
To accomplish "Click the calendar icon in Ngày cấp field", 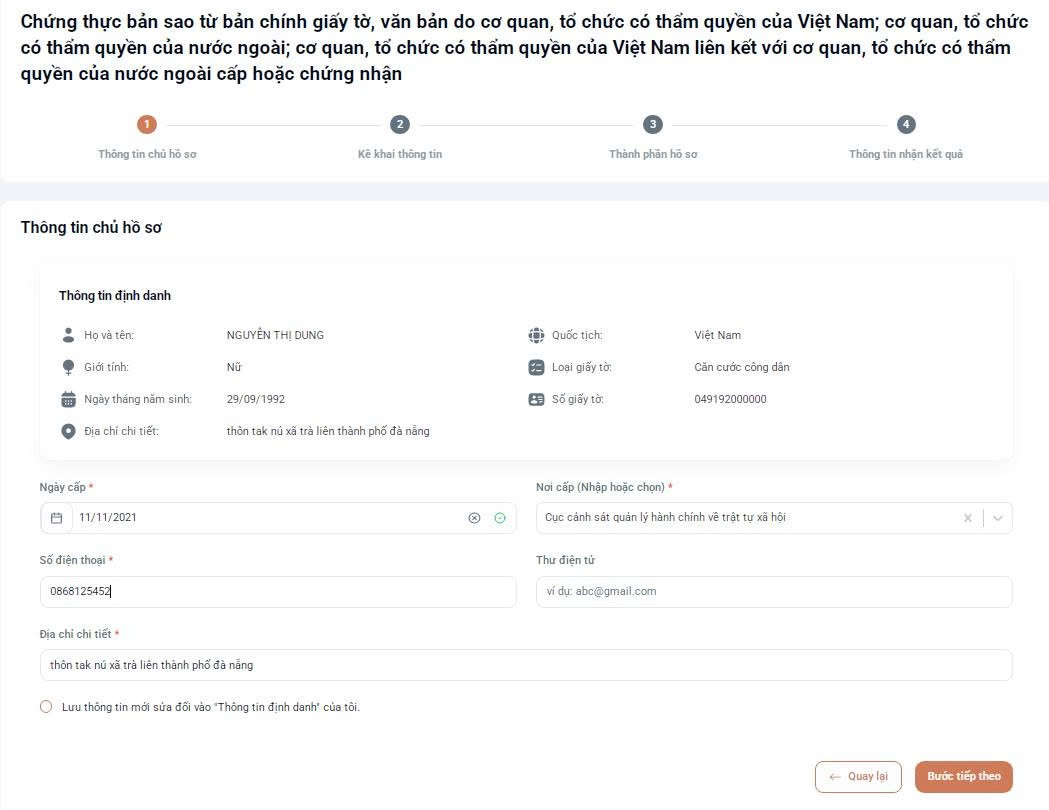I will (x=57, y=518).
